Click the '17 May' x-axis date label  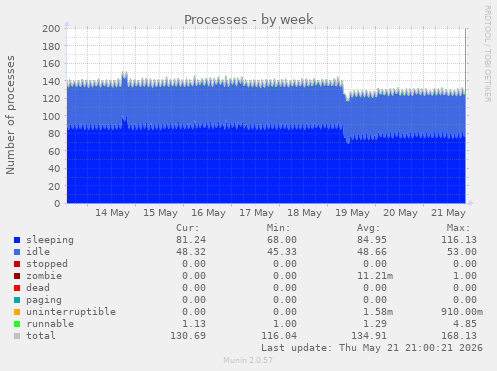[x=256, y=213]
